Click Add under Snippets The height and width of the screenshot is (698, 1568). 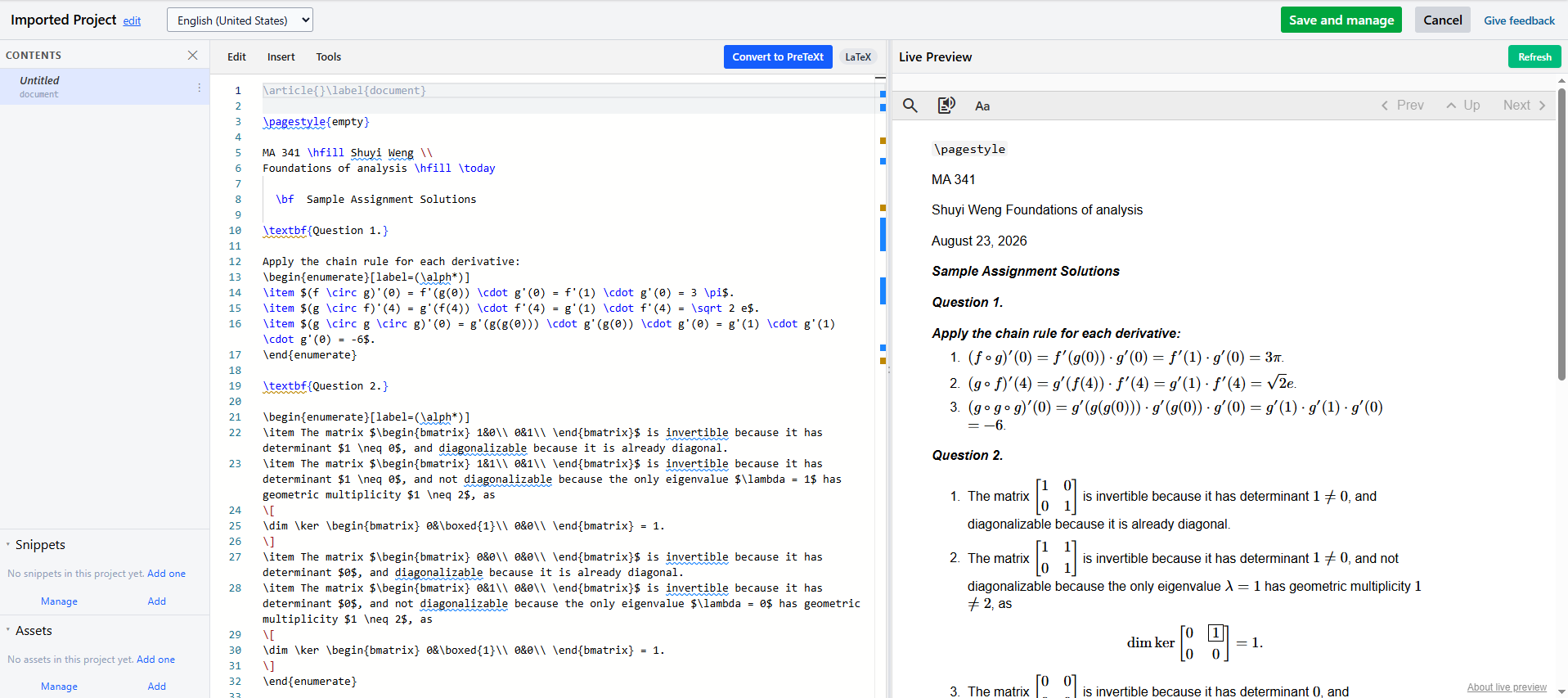point(156,601)
